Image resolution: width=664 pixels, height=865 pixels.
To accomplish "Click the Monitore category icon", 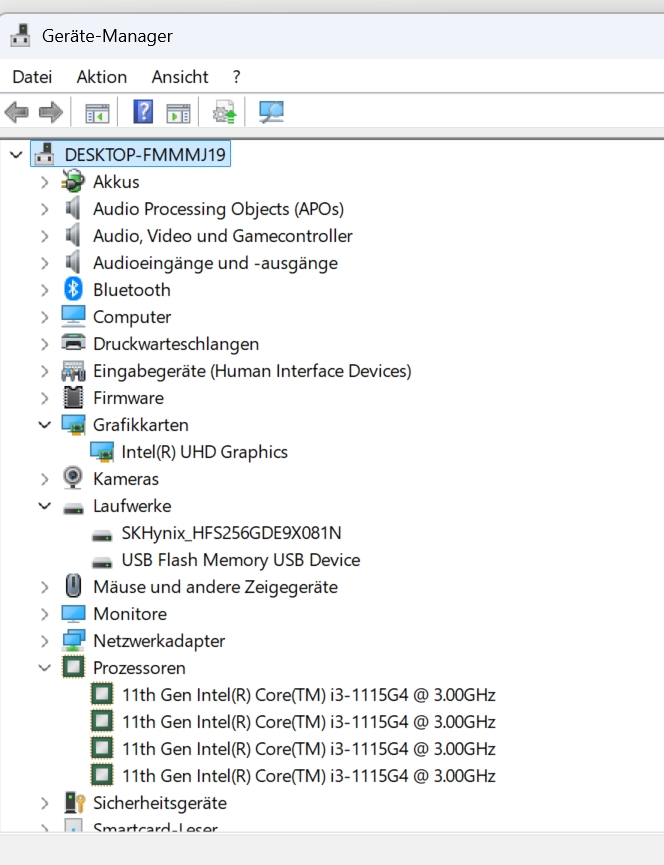I will pos(73,613).
